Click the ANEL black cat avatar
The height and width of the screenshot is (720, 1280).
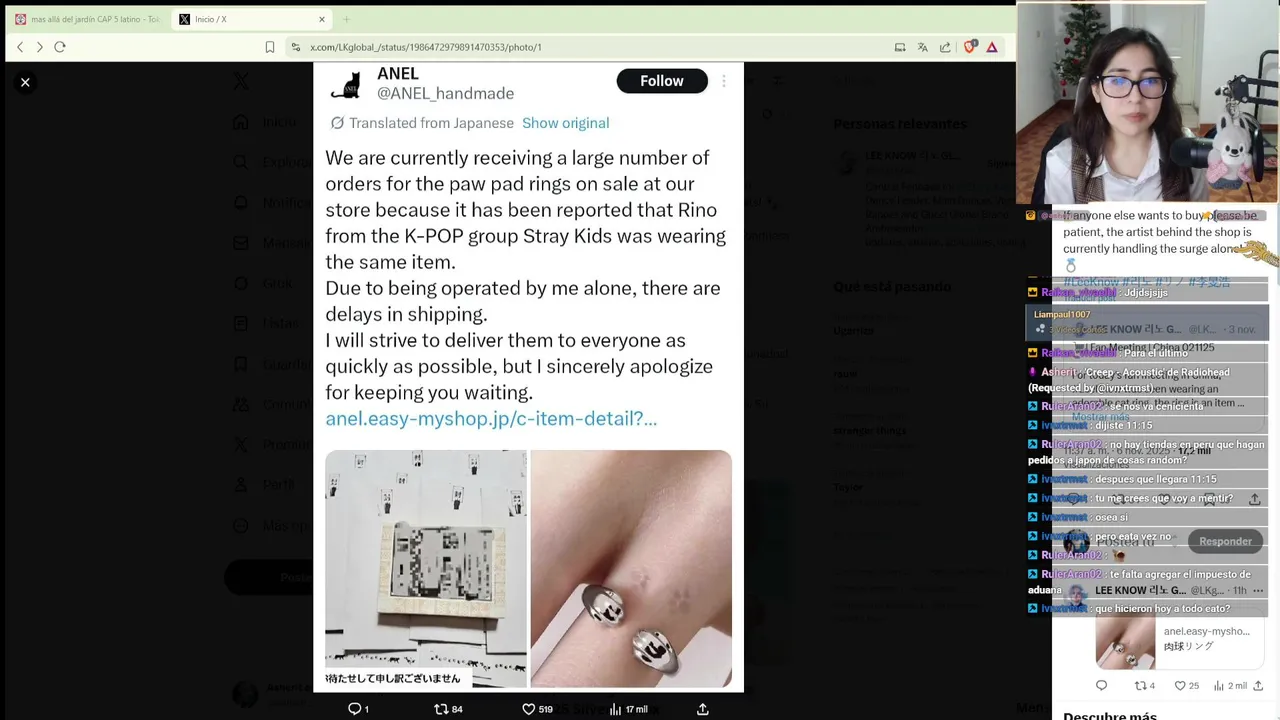(x=345, y=84)
